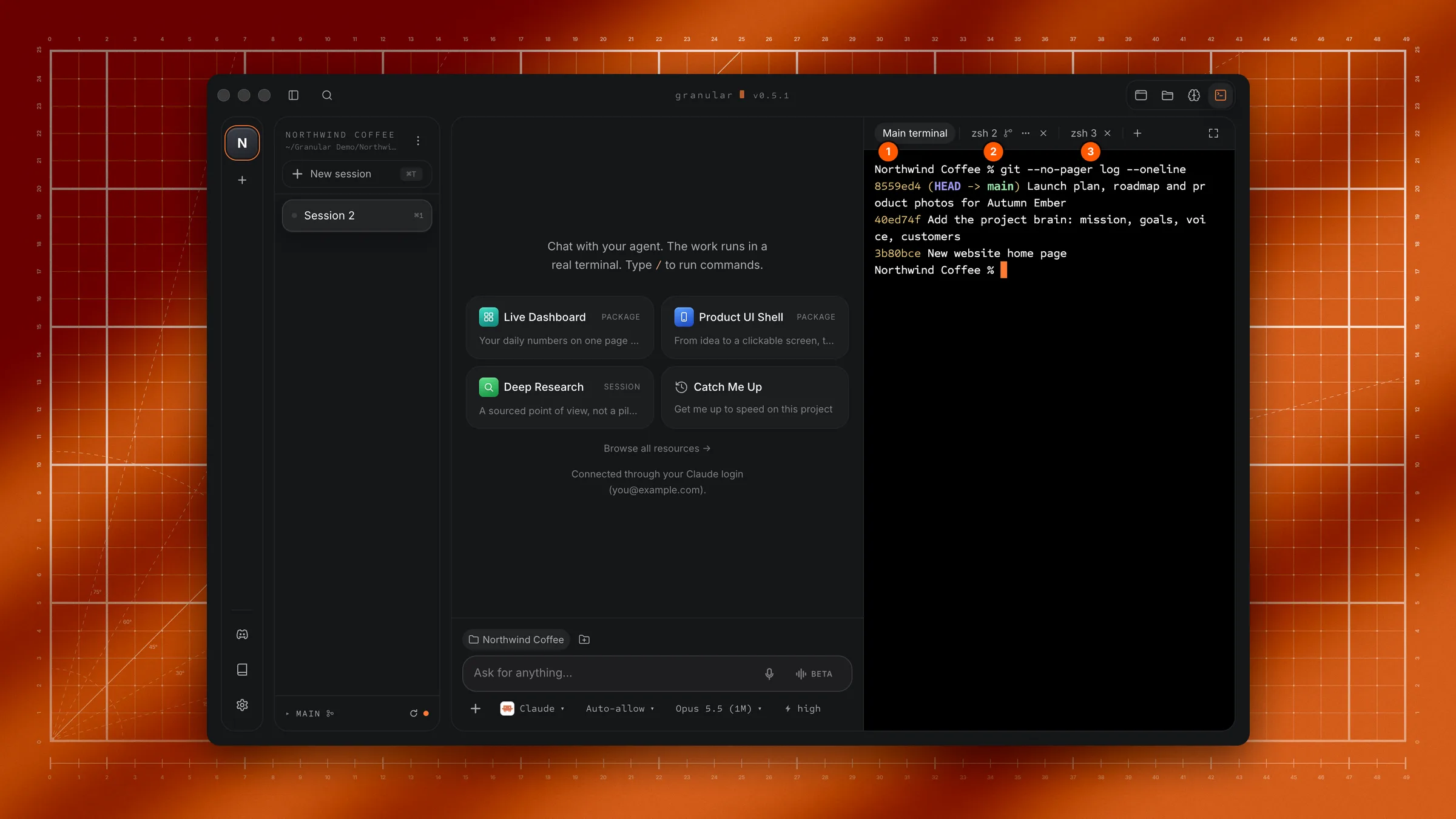Add a new workspace with plus icon
This screenshot has height=819, width=1456.
[x=242, y=180]
